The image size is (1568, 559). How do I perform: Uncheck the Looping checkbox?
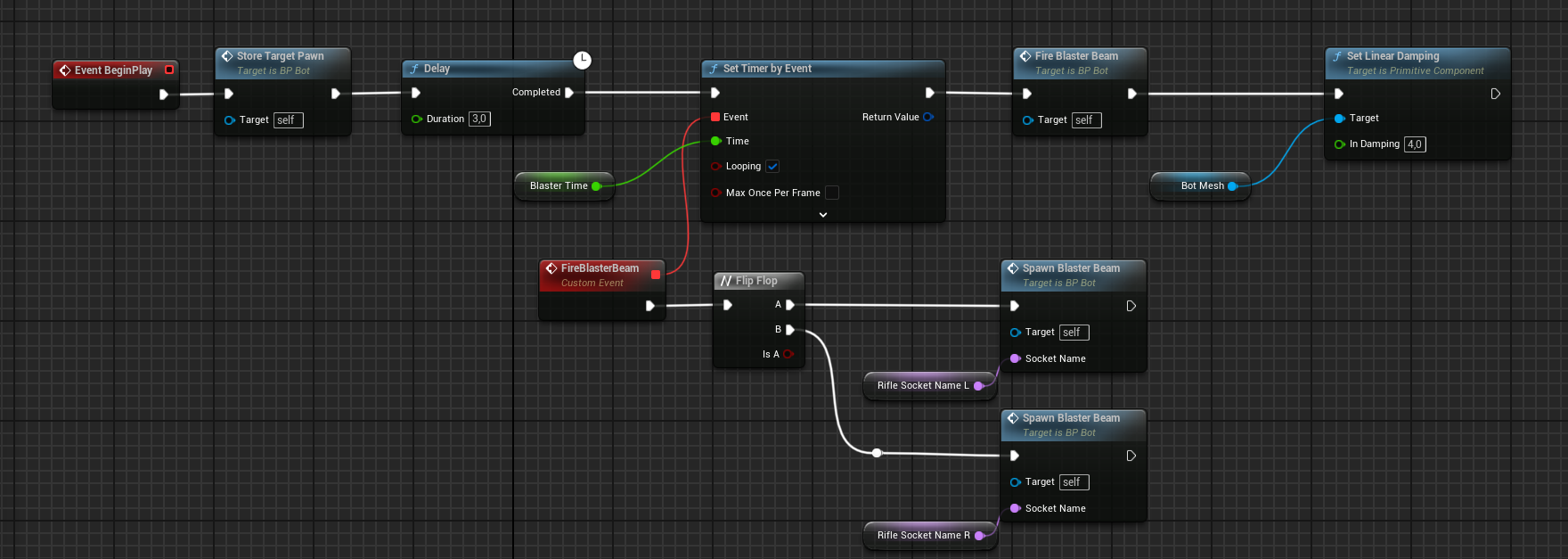pos(772,166)
